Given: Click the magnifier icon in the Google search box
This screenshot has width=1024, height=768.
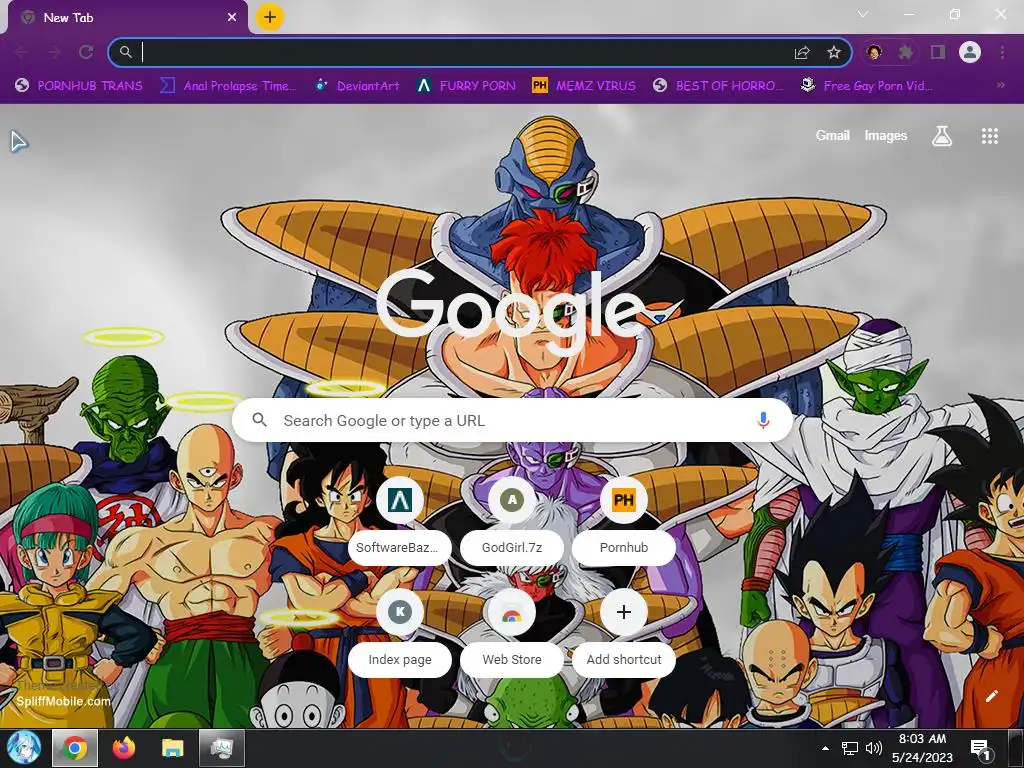Looking at the screenshot, I should click(x=259, y=420).
